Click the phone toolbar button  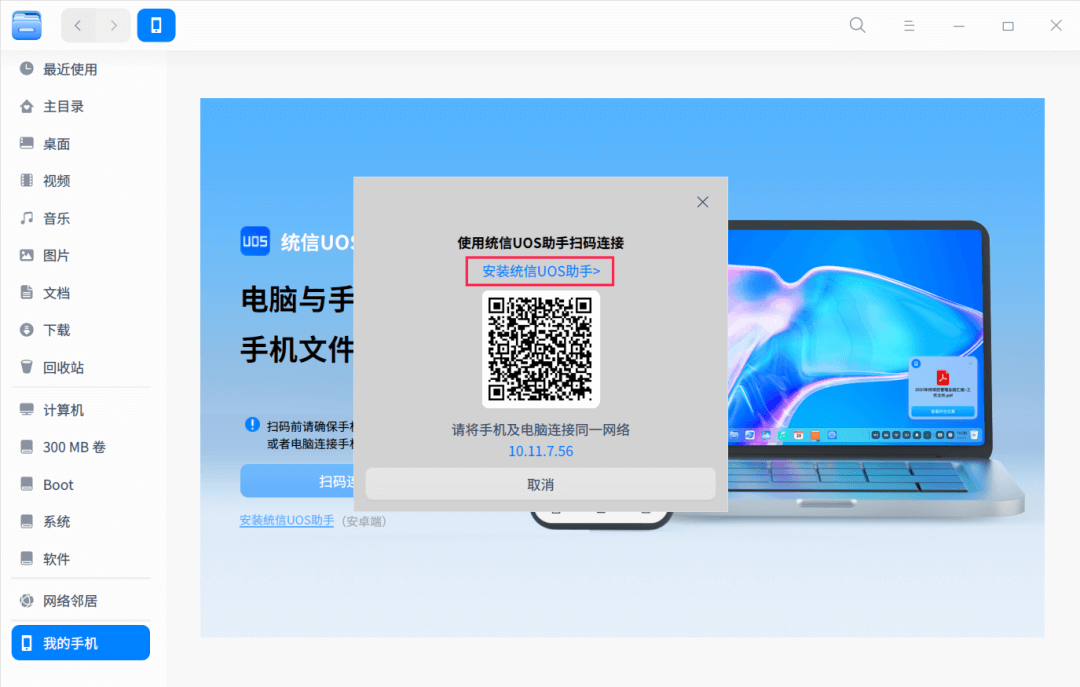tap(156, 25)
